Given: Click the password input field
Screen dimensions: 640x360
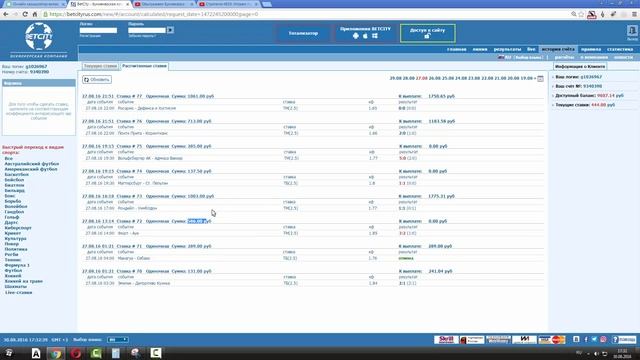Looking at the screenshot, I should (x=147, y=30).
